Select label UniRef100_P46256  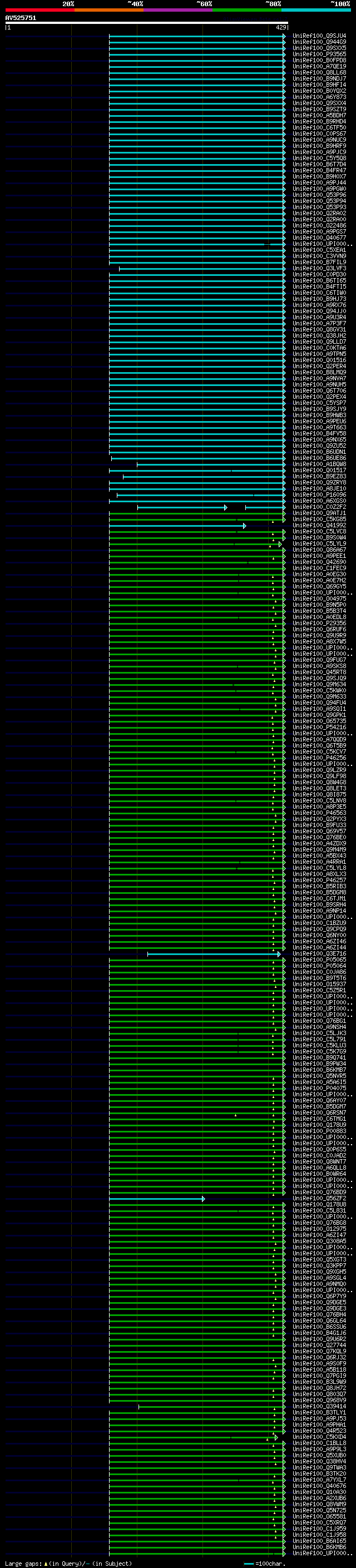pyautogui.click(x=319, y=757)
